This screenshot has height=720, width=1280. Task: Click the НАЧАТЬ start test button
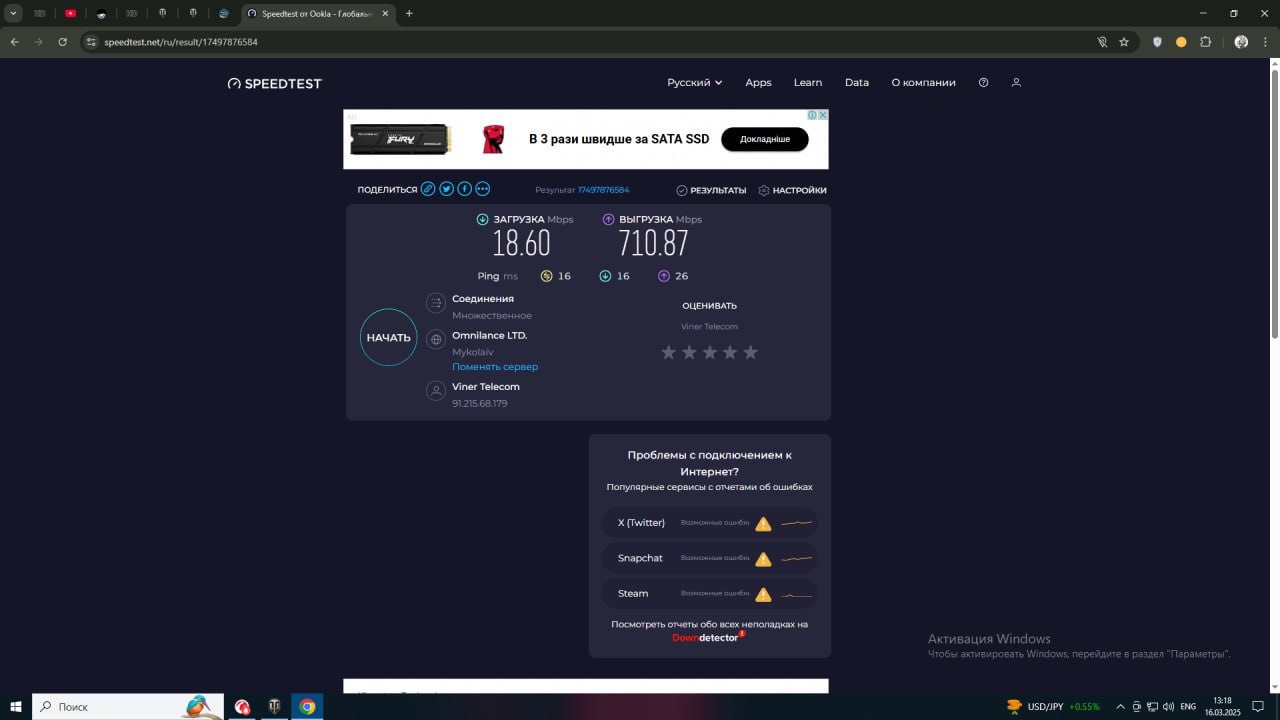(x=388, y=338)
